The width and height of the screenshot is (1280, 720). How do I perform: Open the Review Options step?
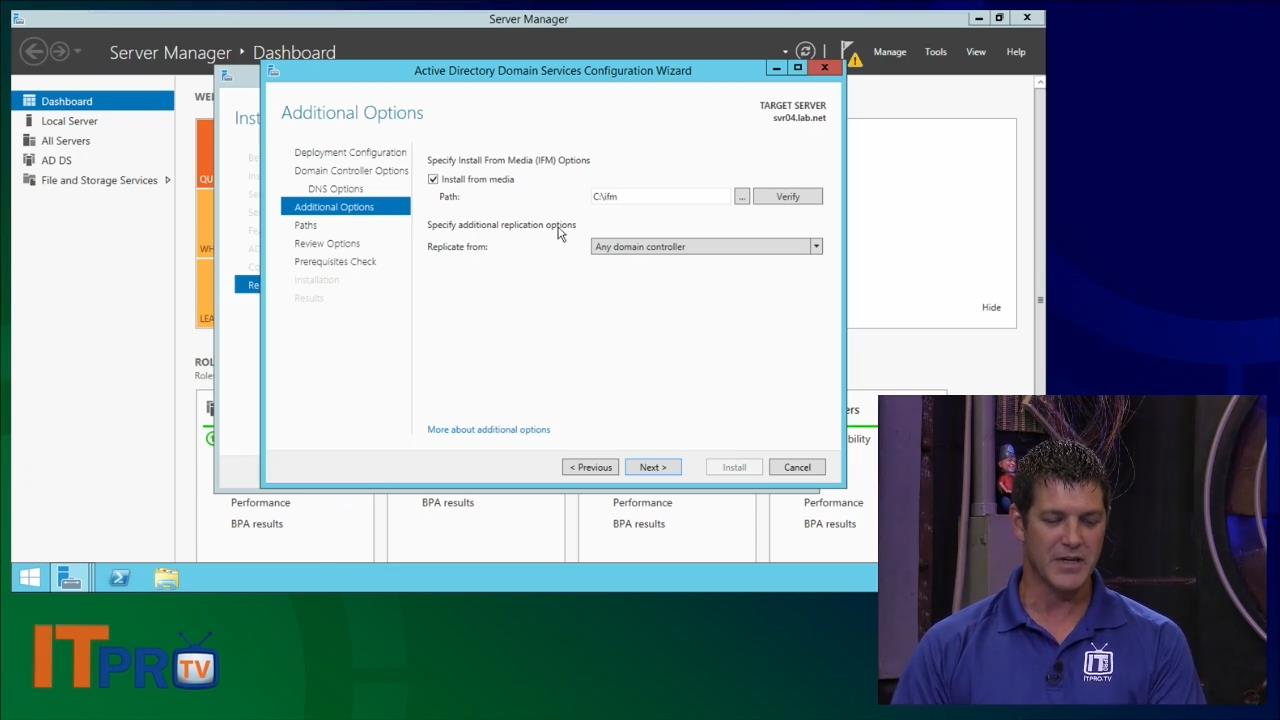pyautogui.click(x=327, y=244)
